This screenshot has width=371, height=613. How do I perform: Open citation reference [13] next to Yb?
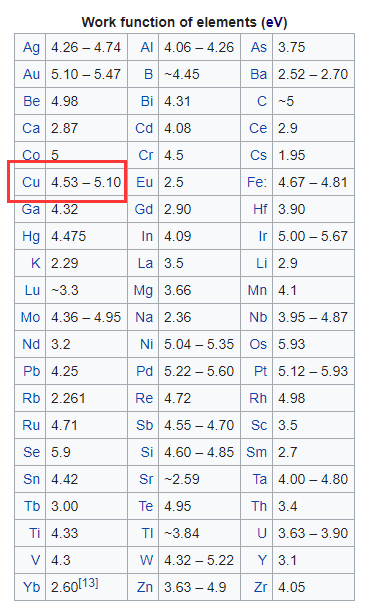click(88, 583)
